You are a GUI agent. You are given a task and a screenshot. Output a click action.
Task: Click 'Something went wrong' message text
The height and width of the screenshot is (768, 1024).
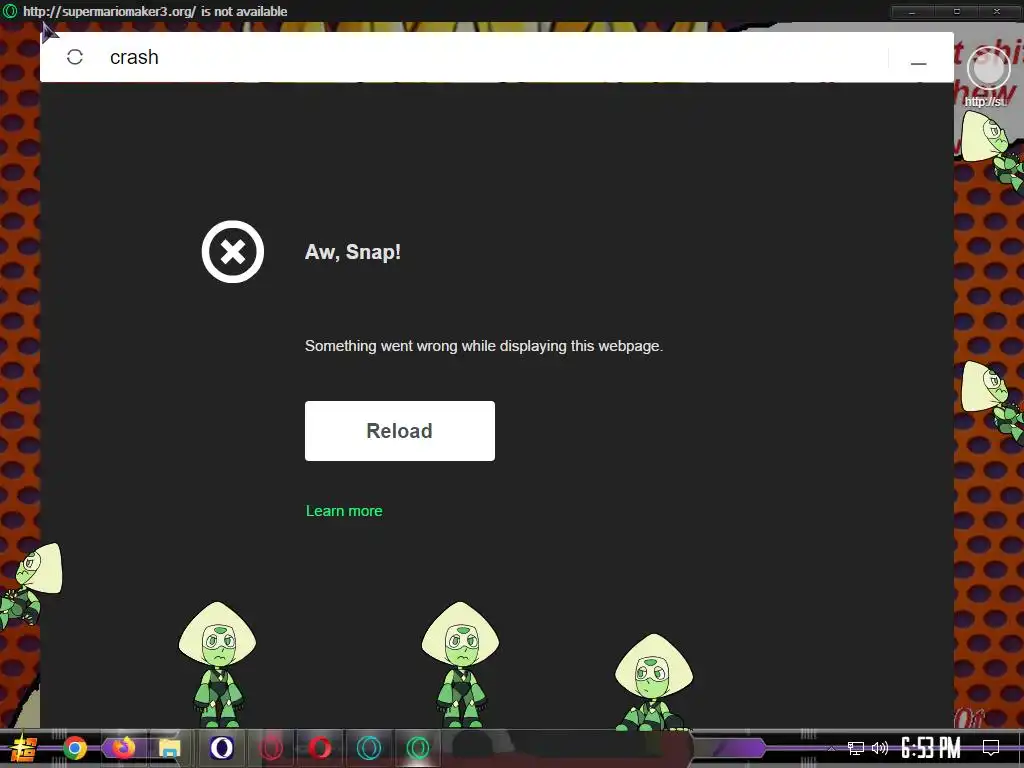(484, 346)
